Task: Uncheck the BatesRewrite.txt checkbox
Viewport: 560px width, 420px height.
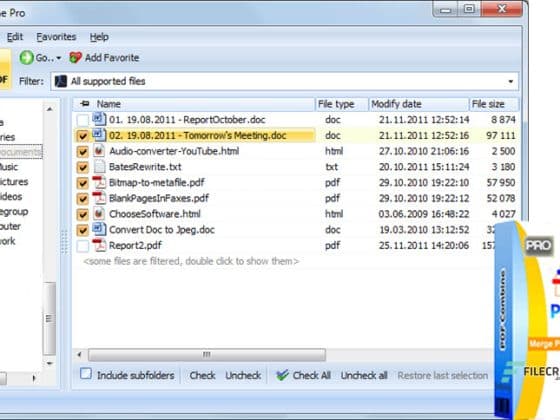Action: tap(83, 168)
